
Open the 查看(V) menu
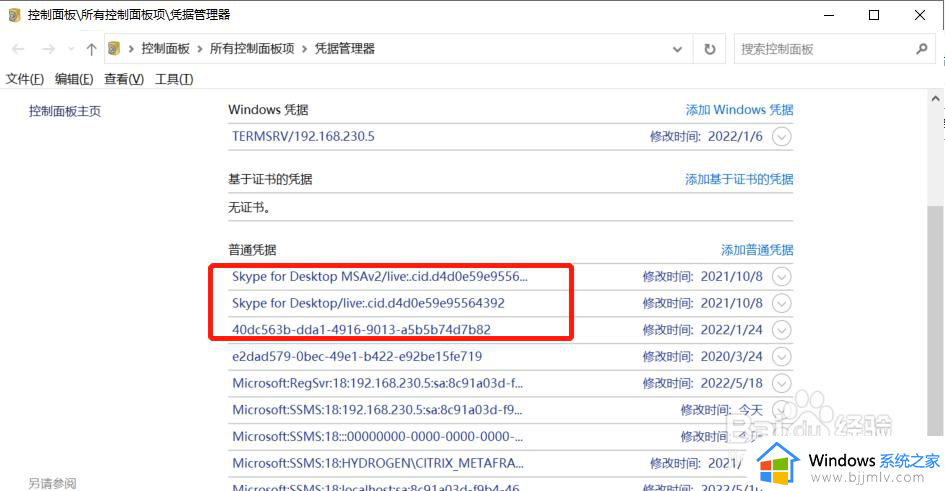click(x=124, y=79)
